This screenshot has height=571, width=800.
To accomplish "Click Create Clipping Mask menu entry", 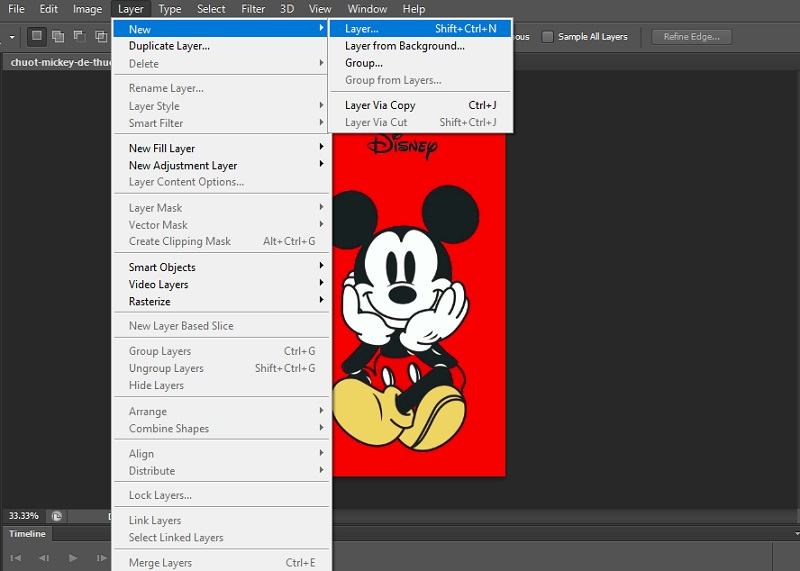I will [220, 241].
